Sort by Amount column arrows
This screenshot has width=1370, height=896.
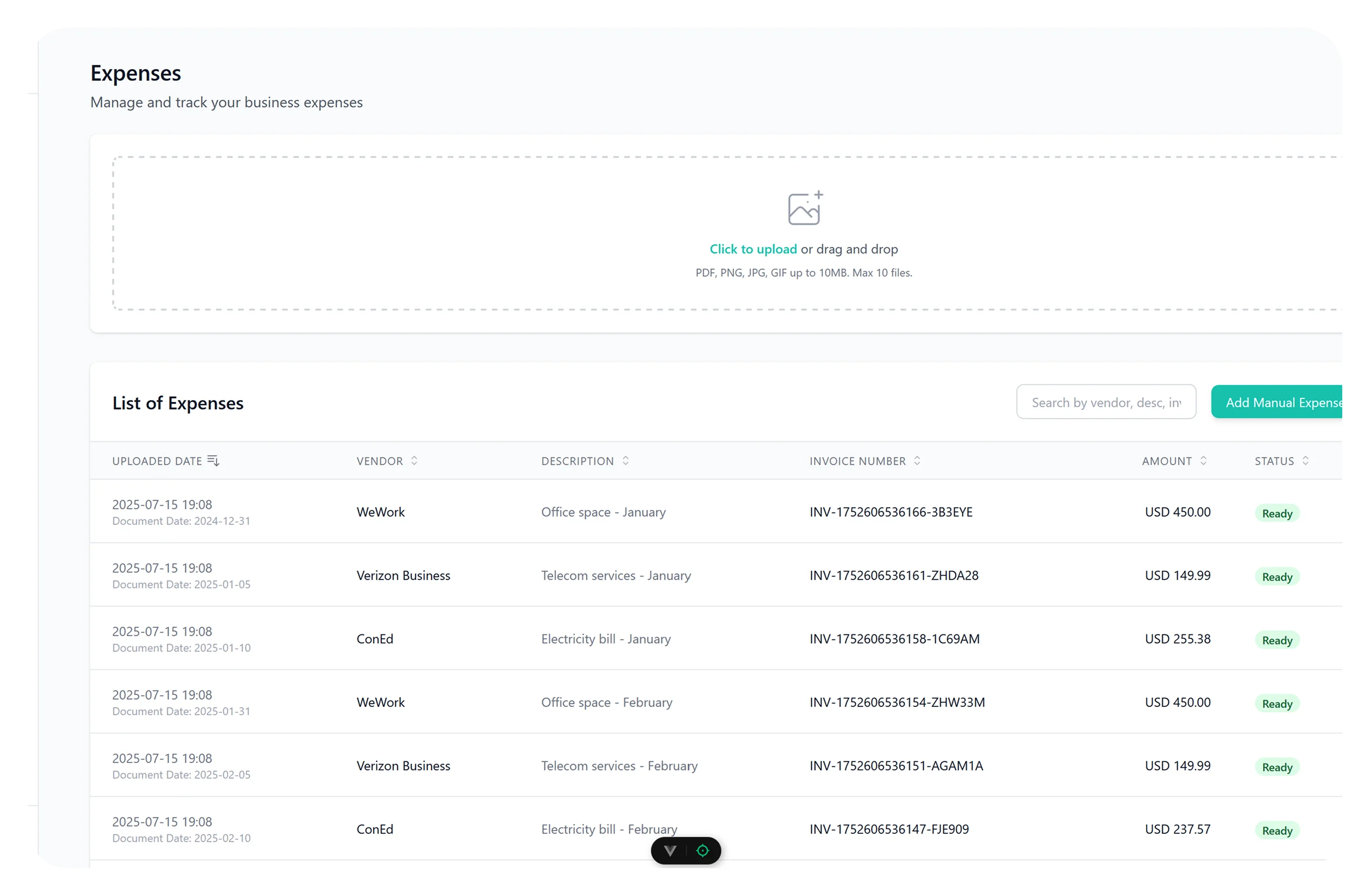coord(1203,461)
